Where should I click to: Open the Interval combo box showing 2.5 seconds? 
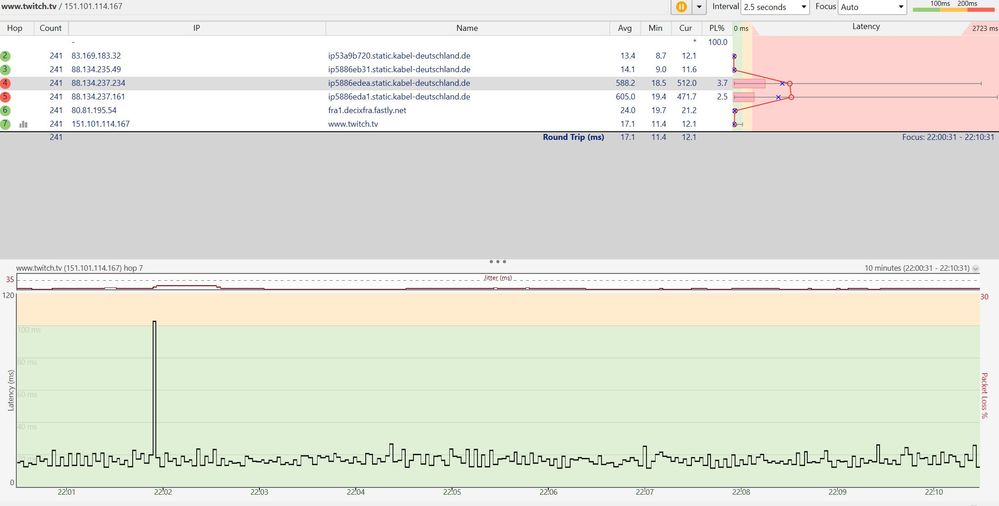point(775,6)
